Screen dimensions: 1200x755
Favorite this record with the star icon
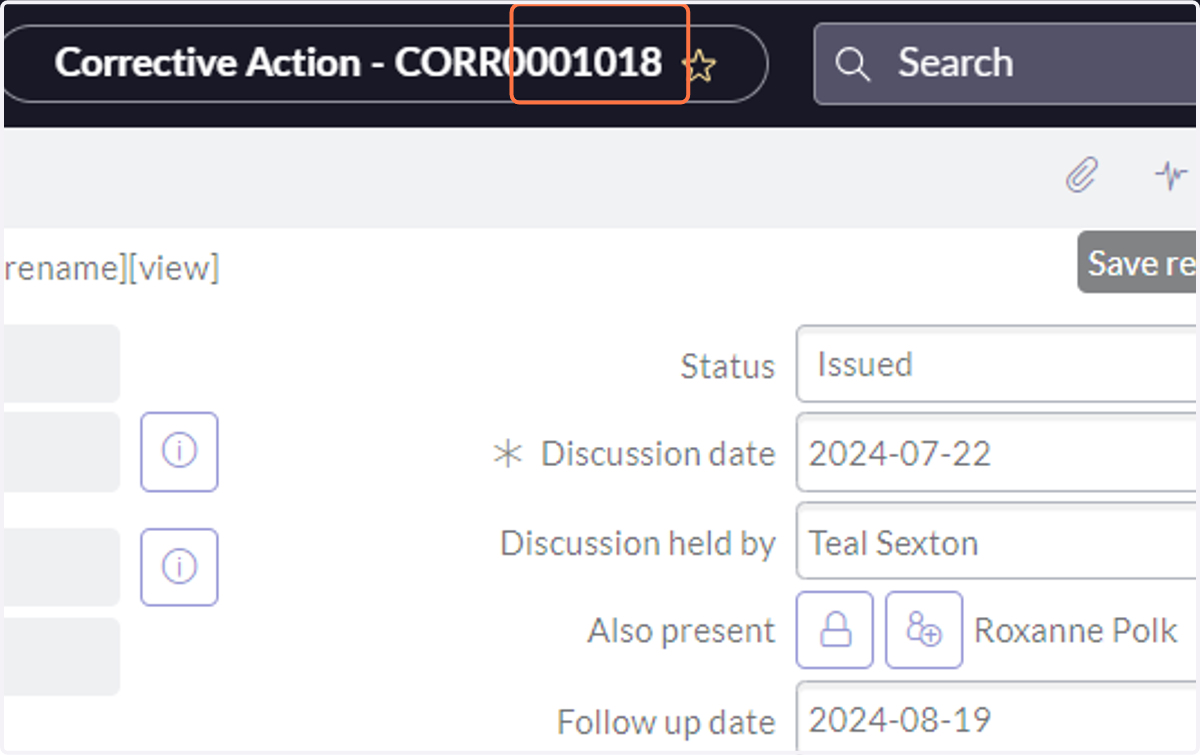click(x=700, y=66)
